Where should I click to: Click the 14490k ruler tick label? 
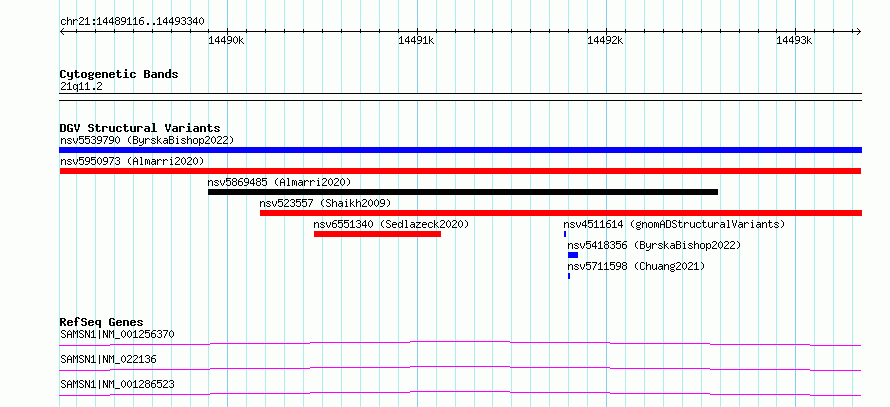click(x=226, y=40)
